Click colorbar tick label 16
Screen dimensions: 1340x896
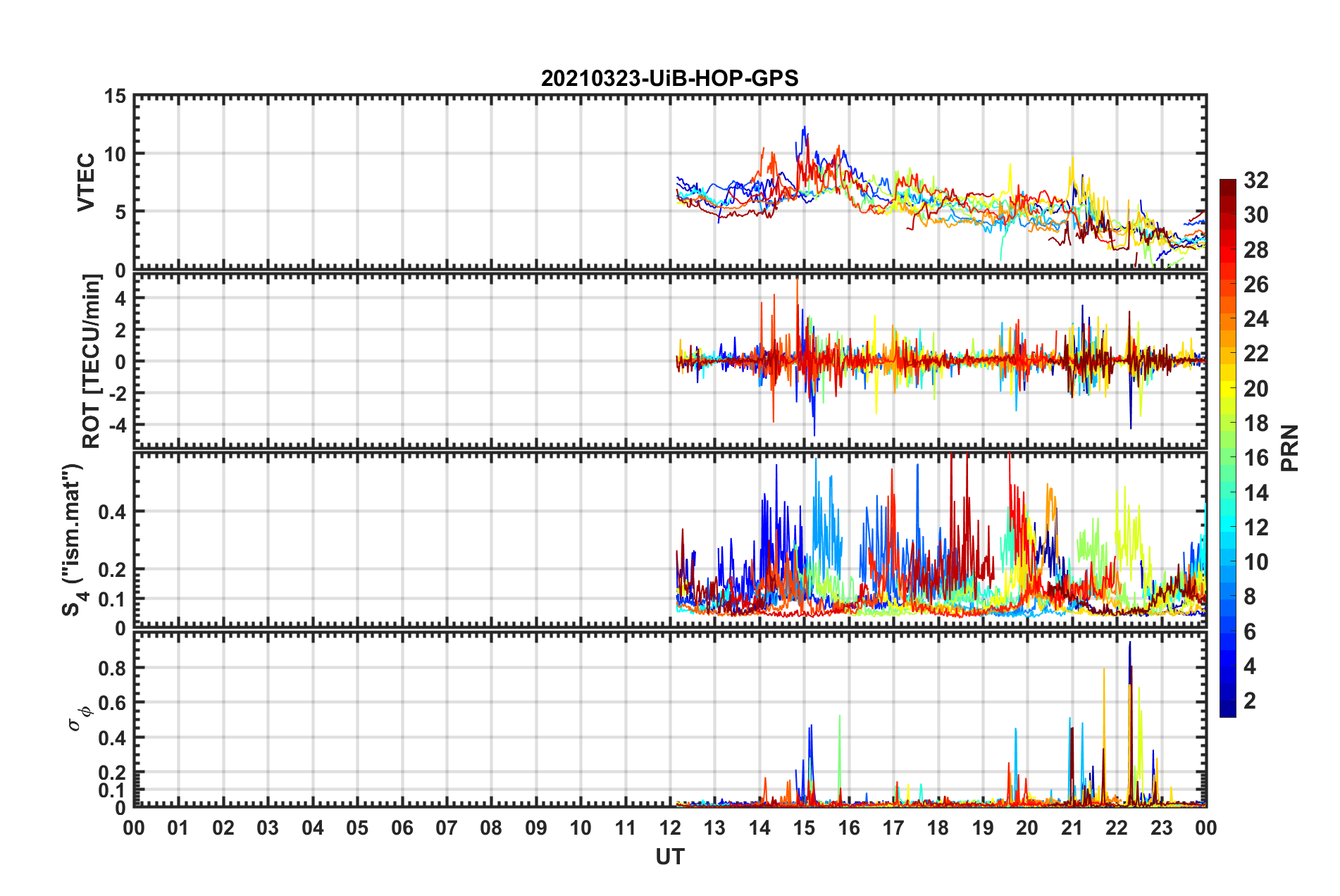[x=1255, y=458]
